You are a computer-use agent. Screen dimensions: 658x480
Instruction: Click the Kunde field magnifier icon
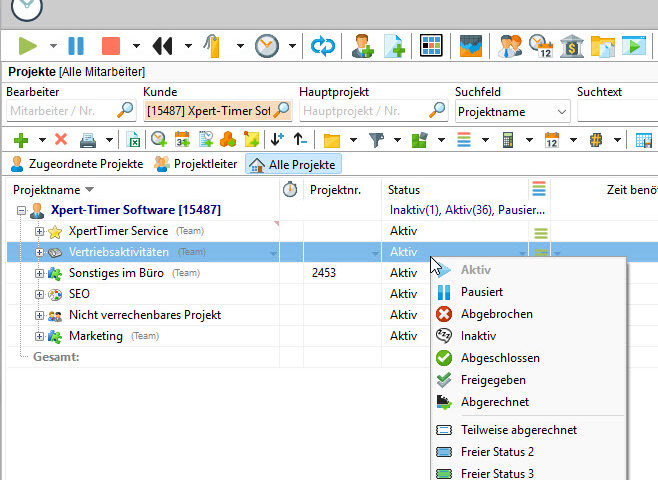(281, 110)
